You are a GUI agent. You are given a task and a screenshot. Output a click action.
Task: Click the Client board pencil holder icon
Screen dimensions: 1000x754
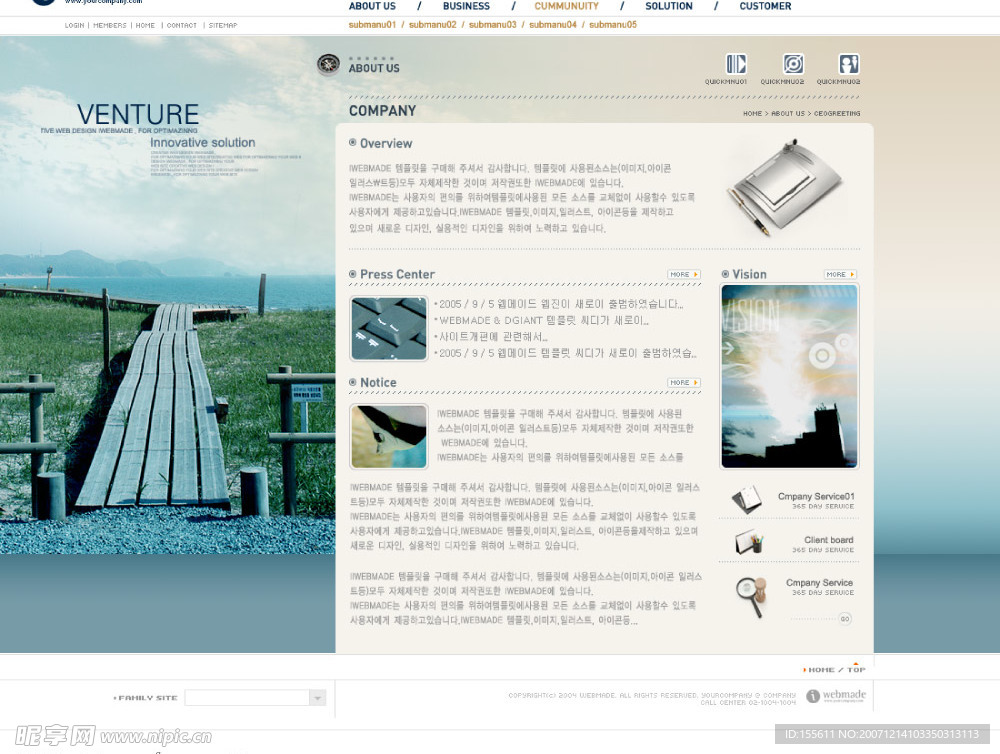point(749,542)
